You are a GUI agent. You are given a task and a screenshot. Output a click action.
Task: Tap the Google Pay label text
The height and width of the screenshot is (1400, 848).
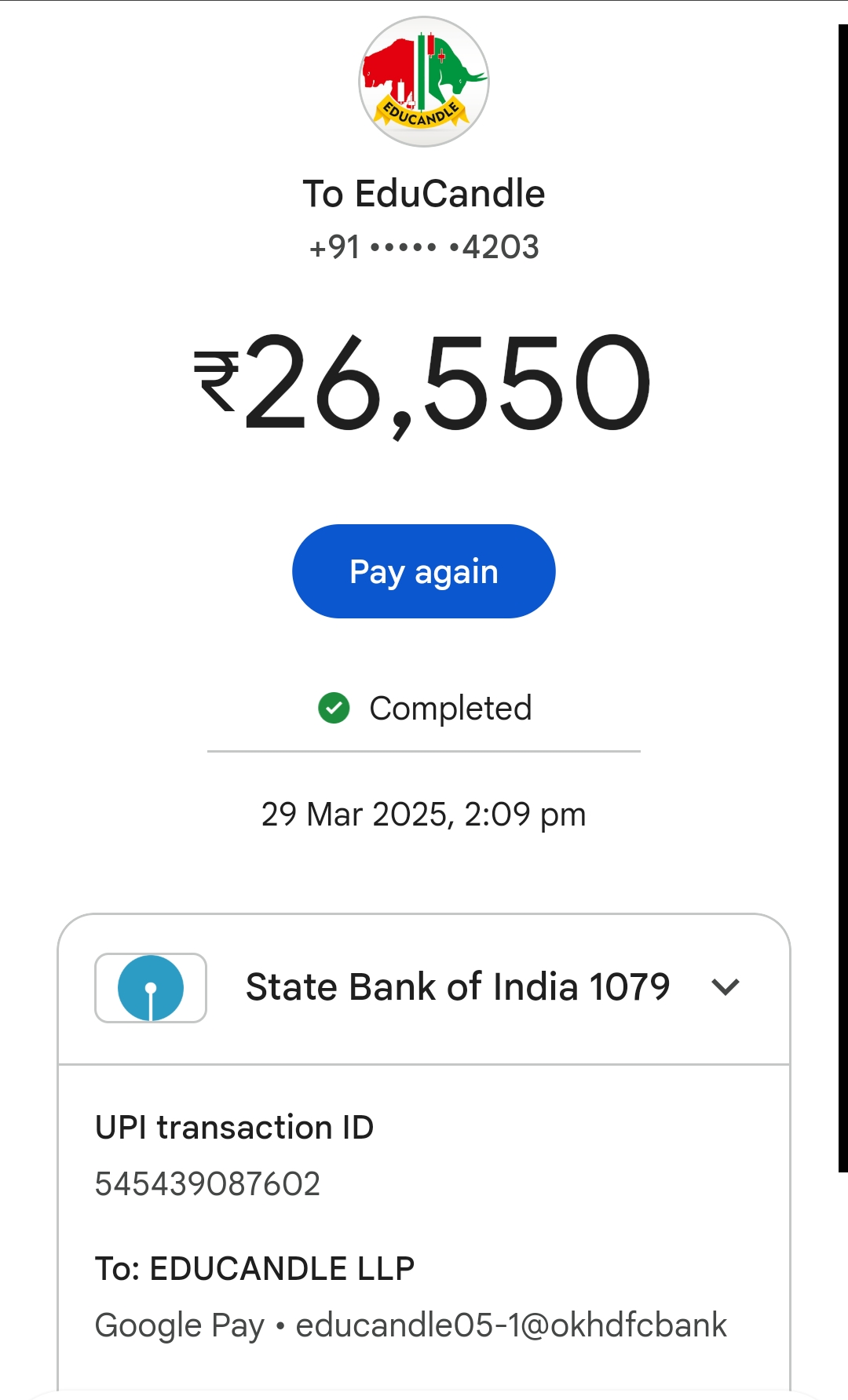179,1325
